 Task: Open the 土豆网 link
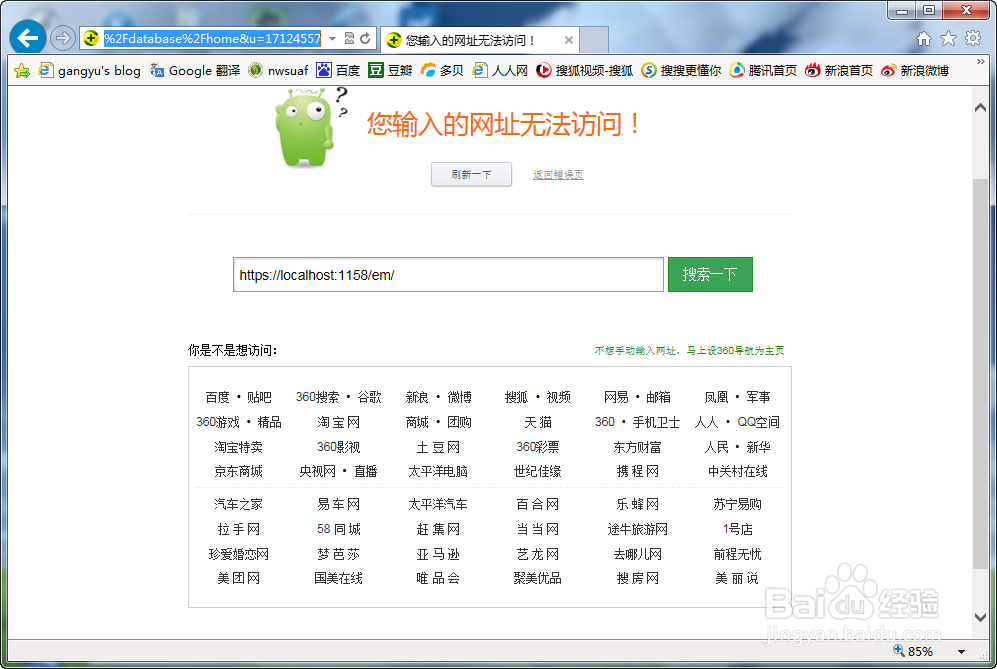(438, 447)
